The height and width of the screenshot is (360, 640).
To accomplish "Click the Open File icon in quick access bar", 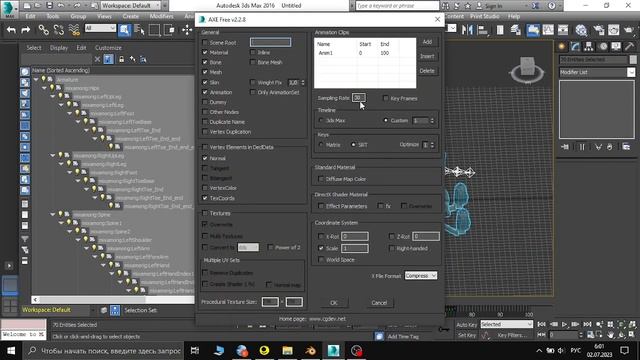I will pyautogui.click(x=38, y=6).
